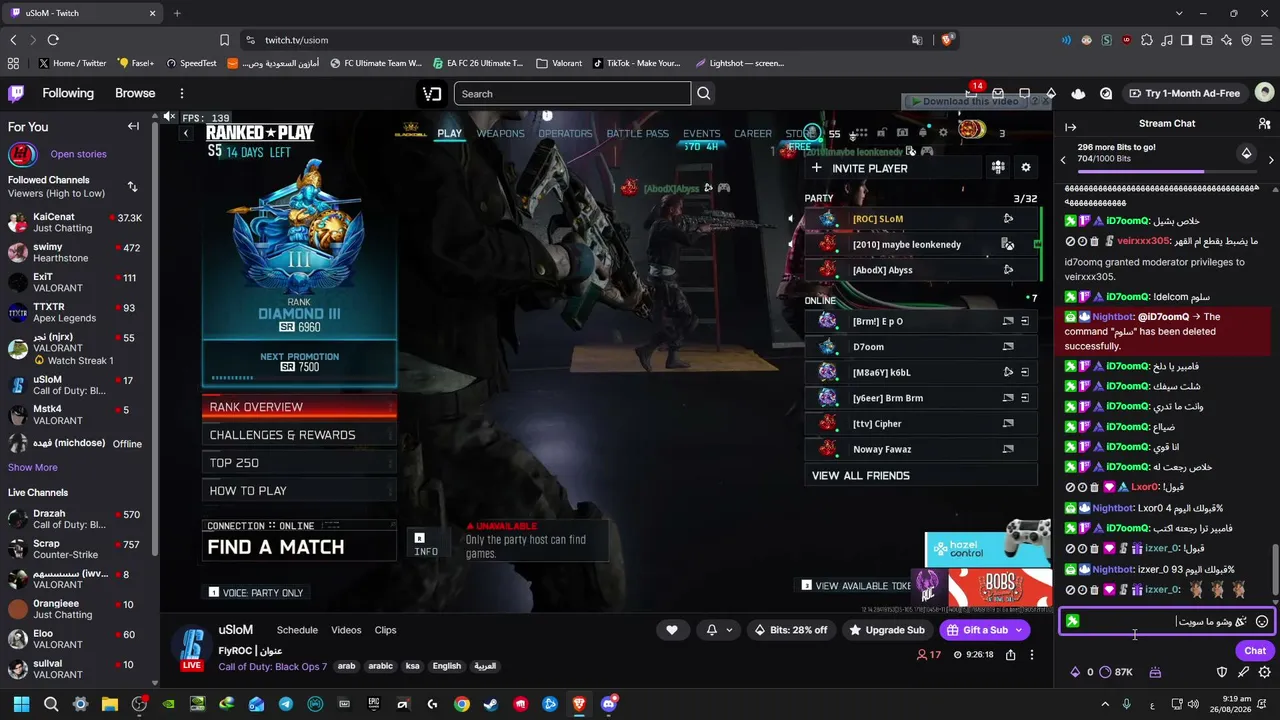Toggle follow with the heart button
This screenshot has width=1280, height=720.
(672, 630)
